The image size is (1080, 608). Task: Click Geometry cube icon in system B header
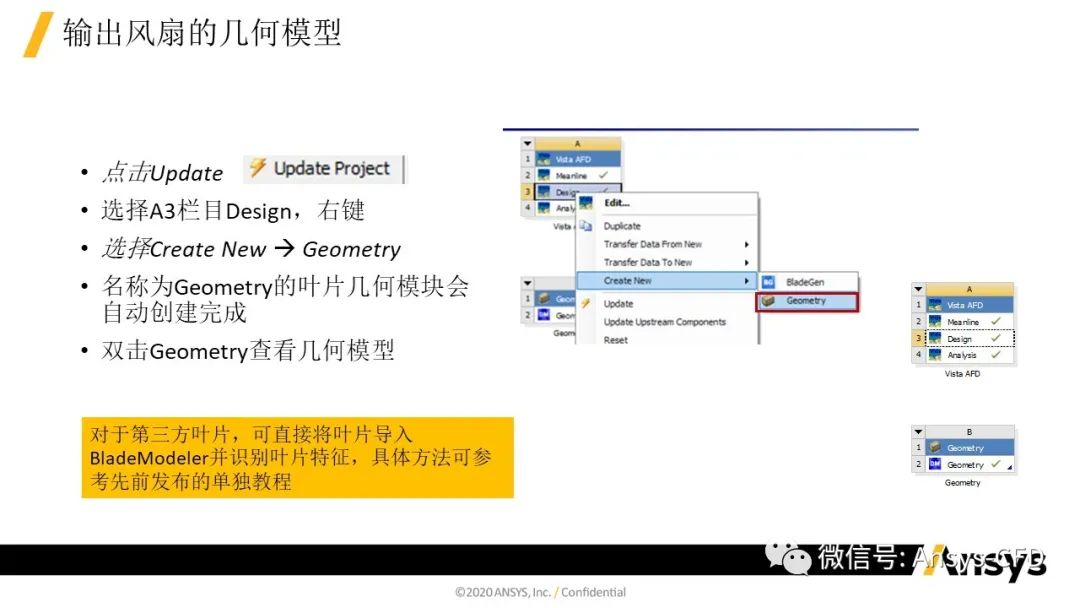coord(935,448)
